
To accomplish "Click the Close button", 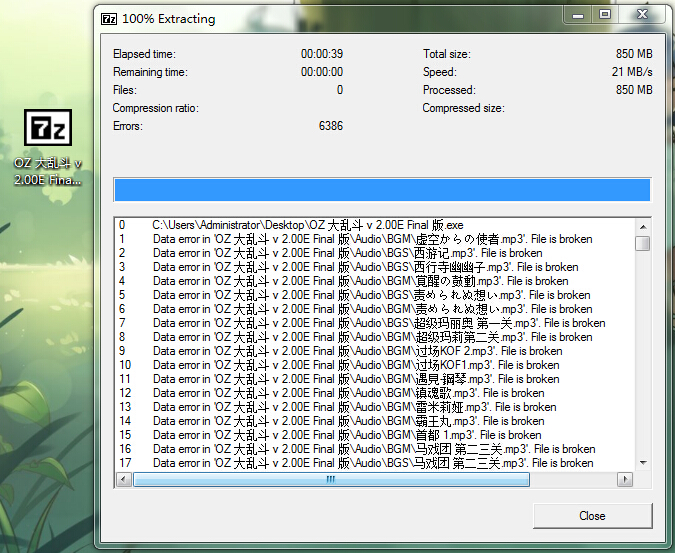I will 592,516.
